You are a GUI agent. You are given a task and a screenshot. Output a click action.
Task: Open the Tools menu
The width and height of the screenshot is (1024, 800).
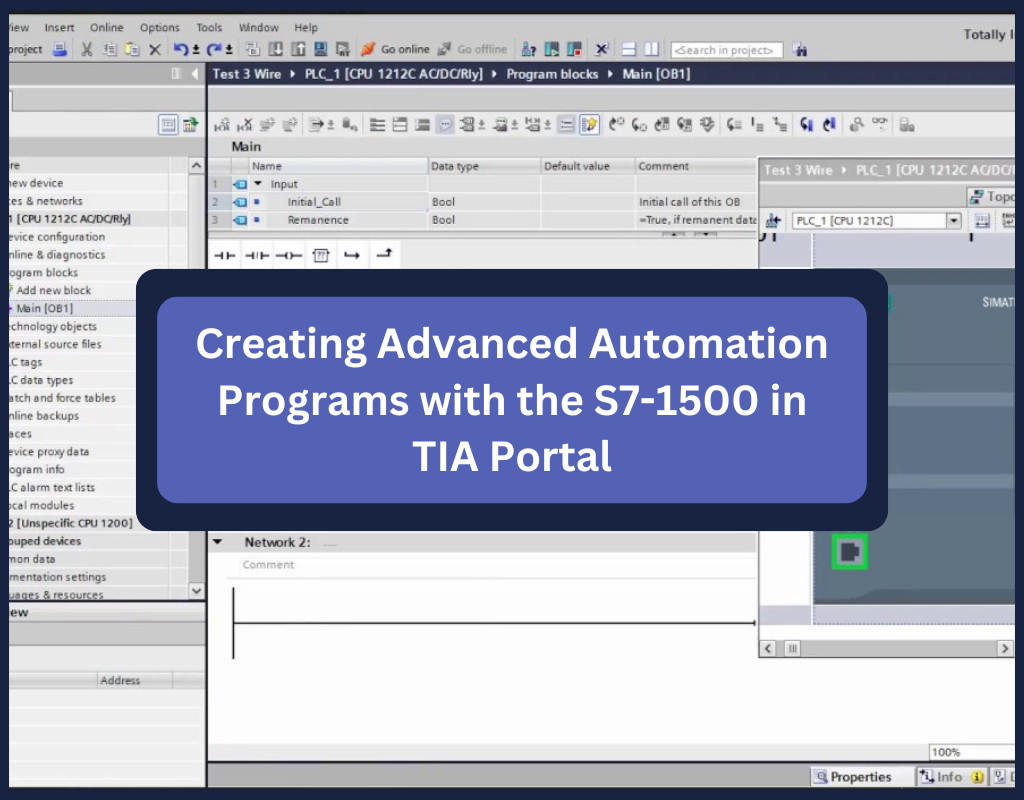(209, 28)
